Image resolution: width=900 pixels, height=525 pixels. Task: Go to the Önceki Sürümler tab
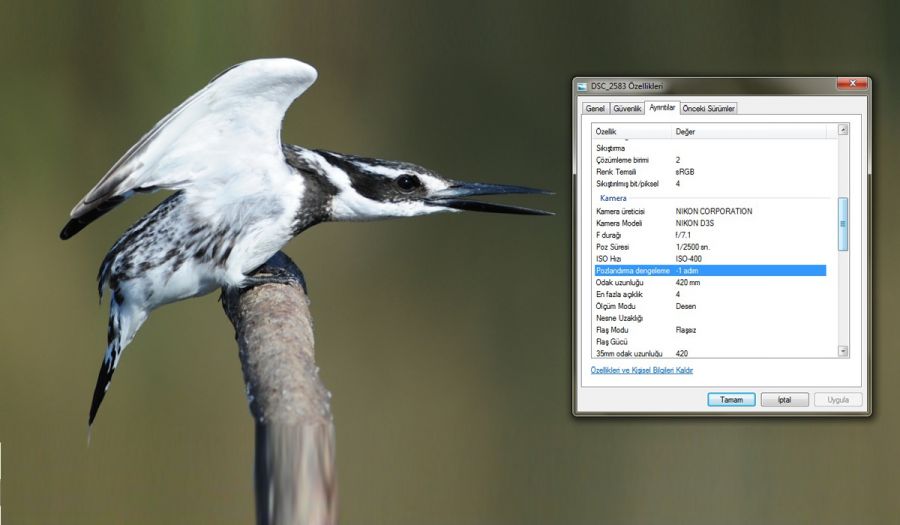click(709, 108)
